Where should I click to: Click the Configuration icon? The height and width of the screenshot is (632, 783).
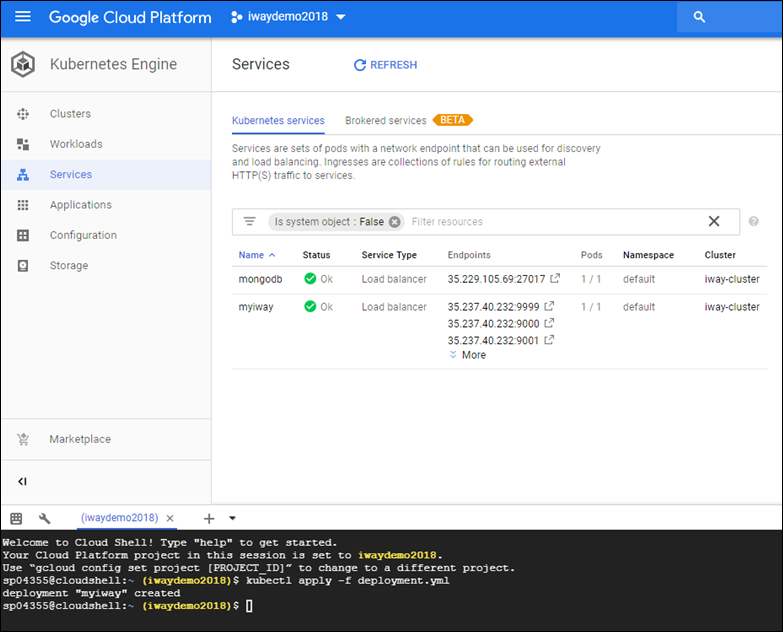(x=23, y=235)
